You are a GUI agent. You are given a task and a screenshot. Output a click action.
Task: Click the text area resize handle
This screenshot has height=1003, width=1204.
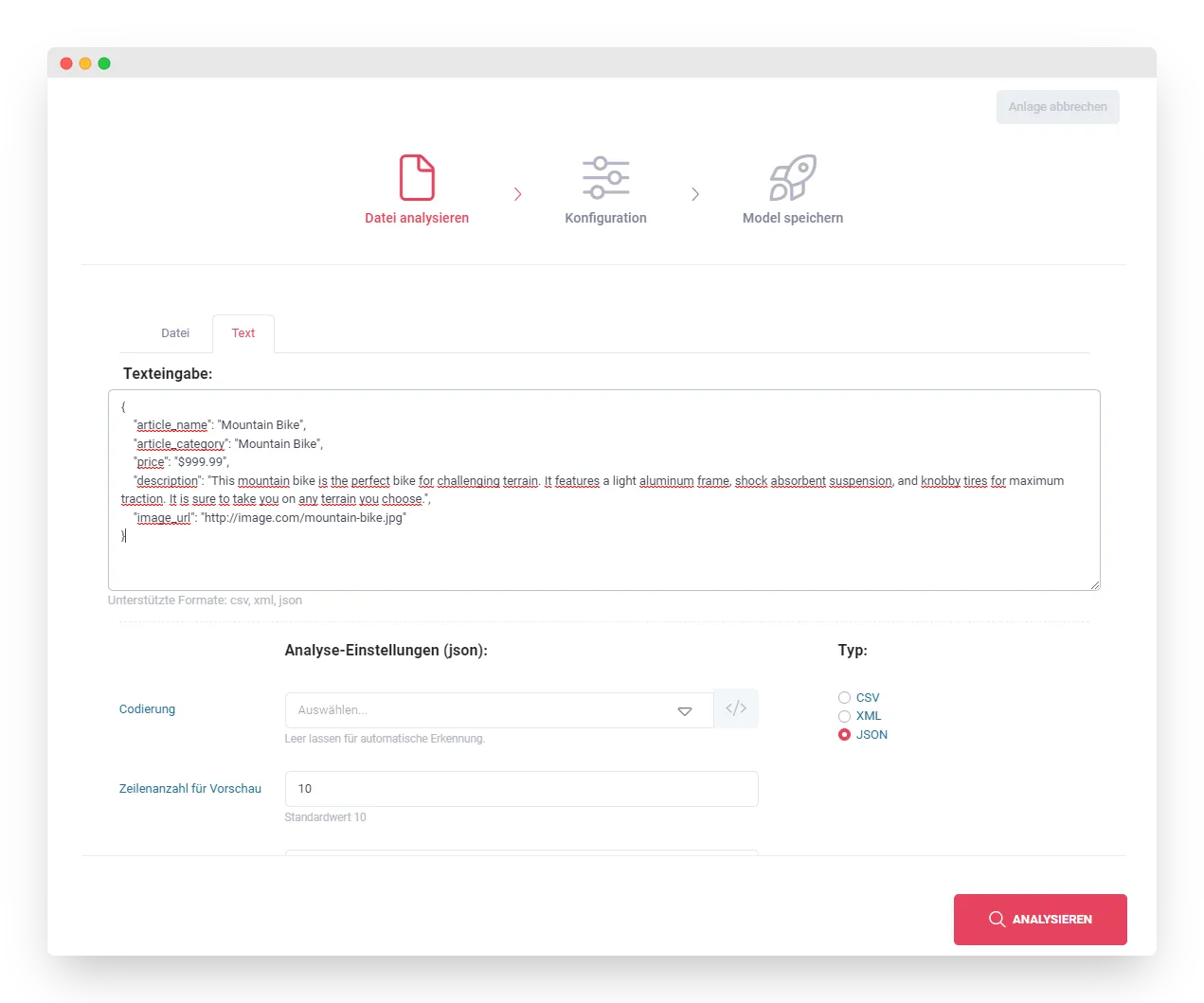[1095, 585]
